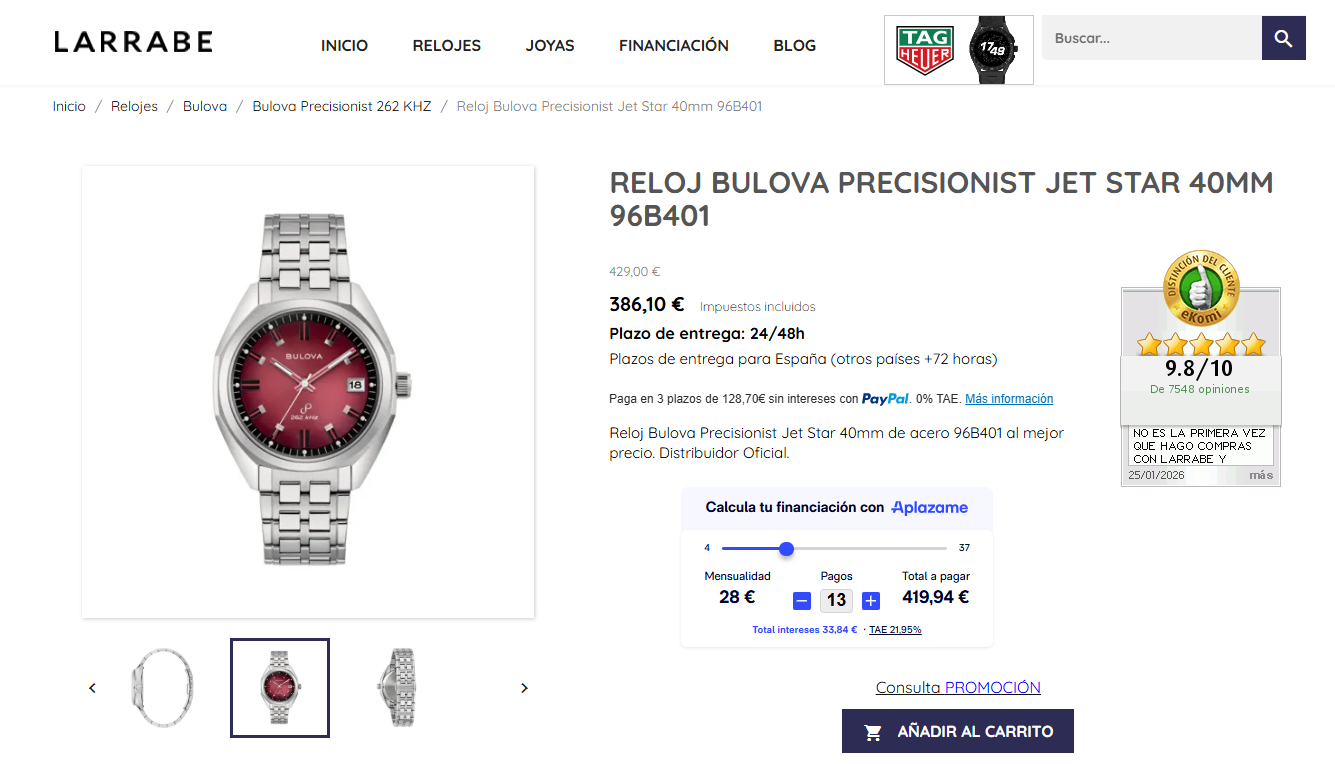1335x764 pixels.
Task: Go to the FINANCIACIÓN menu item
Action: coord(674,46)
